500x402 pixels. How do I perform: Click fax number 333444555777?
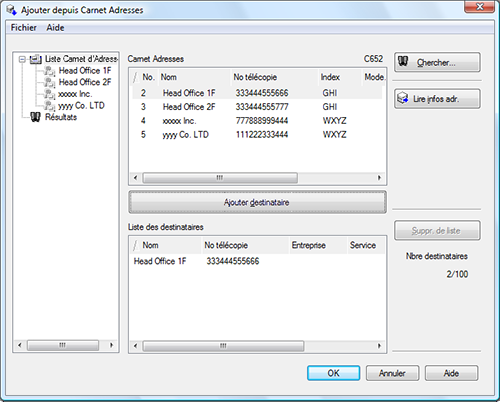point(262,107)
